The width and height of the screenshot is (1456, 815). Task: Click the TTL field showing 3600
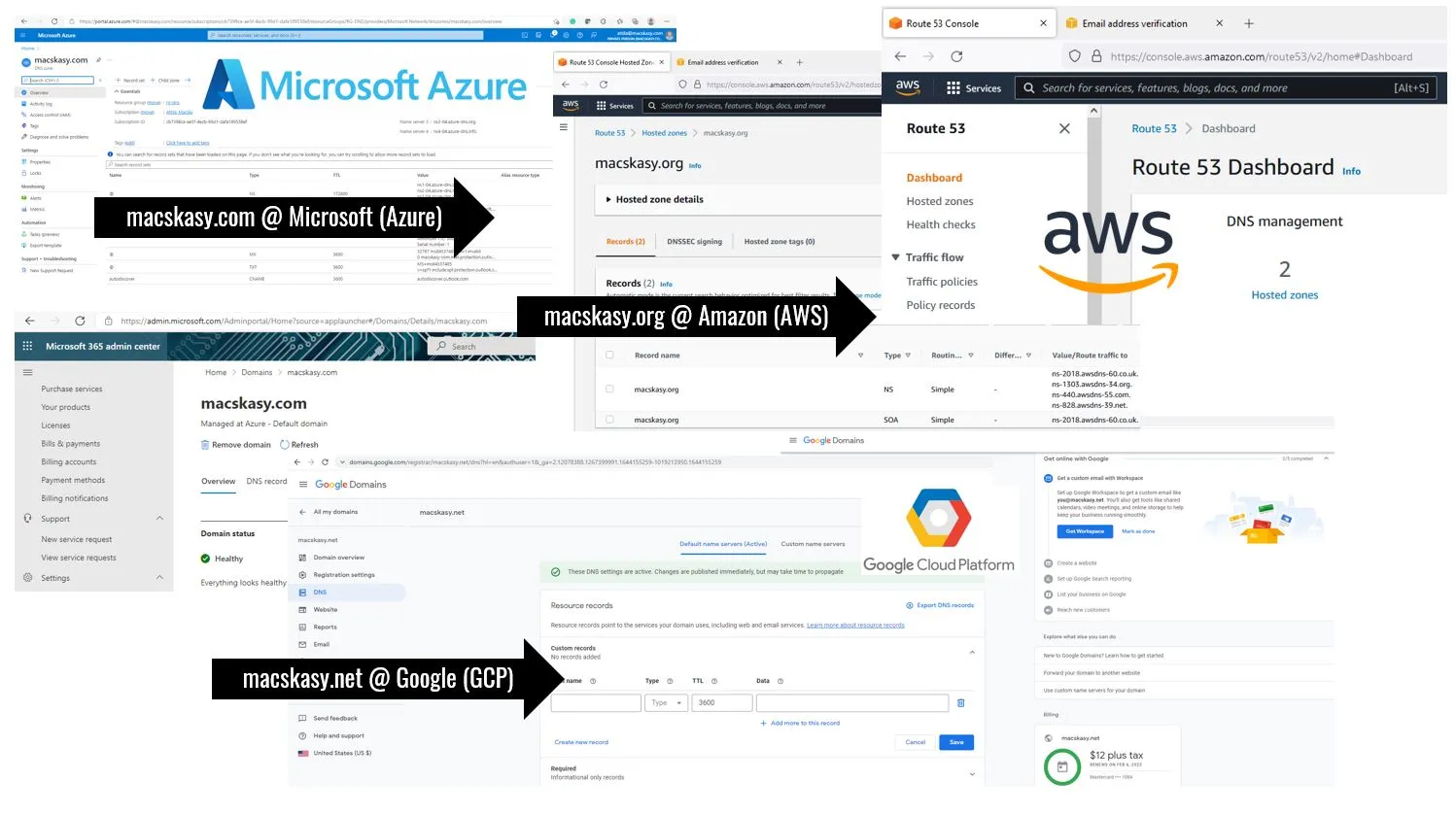pos(721,702)
